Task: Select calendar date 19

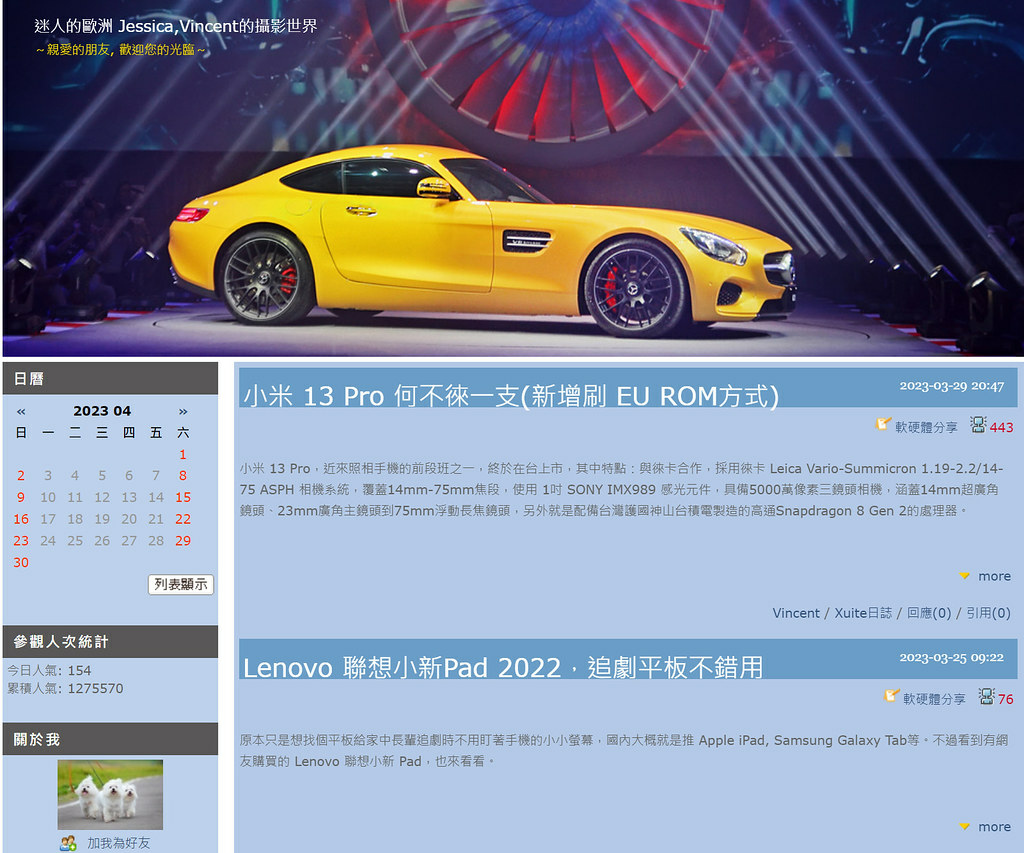Action: pyautogui.click(x=102, y=519)
